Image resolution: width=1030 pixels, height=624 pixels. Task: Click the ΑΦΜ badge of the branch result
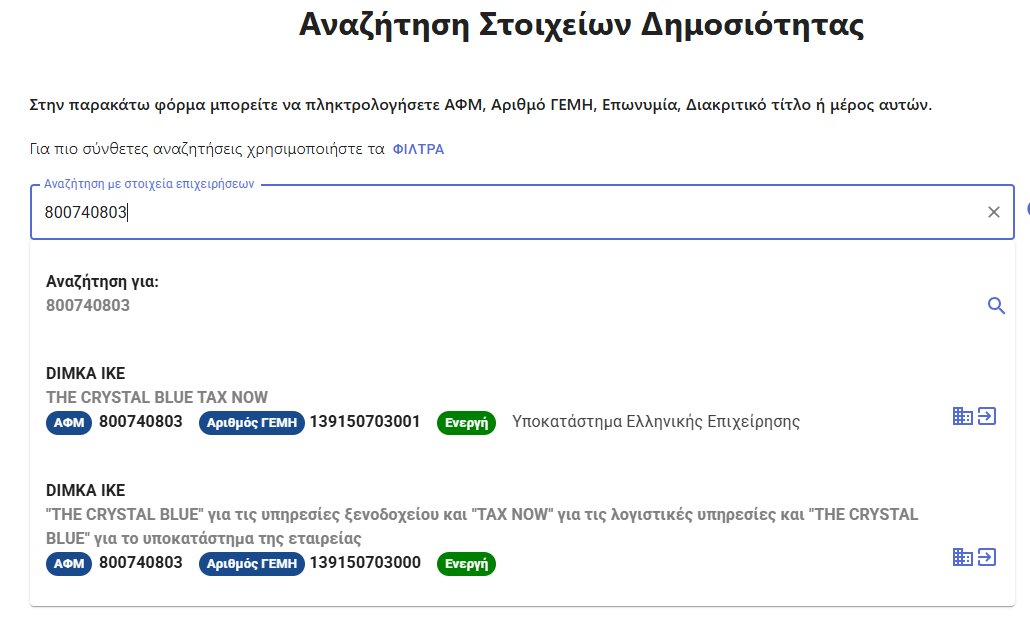[69, 422]
